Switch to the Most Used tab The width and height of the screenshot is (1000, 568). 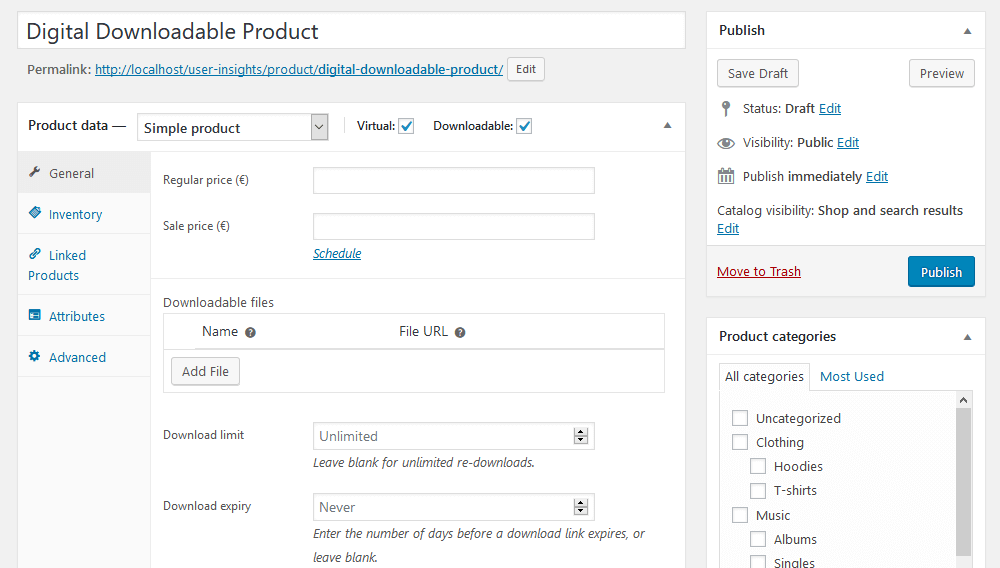[x=851, y=376]
